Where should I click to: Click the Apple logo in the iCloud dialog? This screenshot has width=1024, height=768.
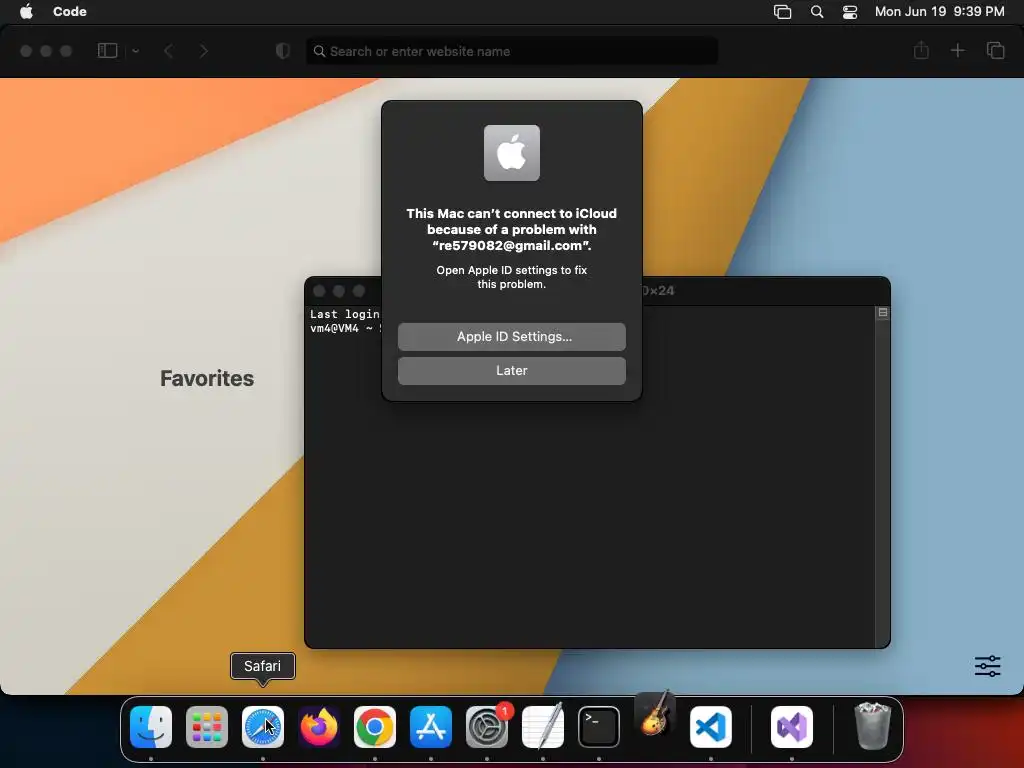(511, 153)
